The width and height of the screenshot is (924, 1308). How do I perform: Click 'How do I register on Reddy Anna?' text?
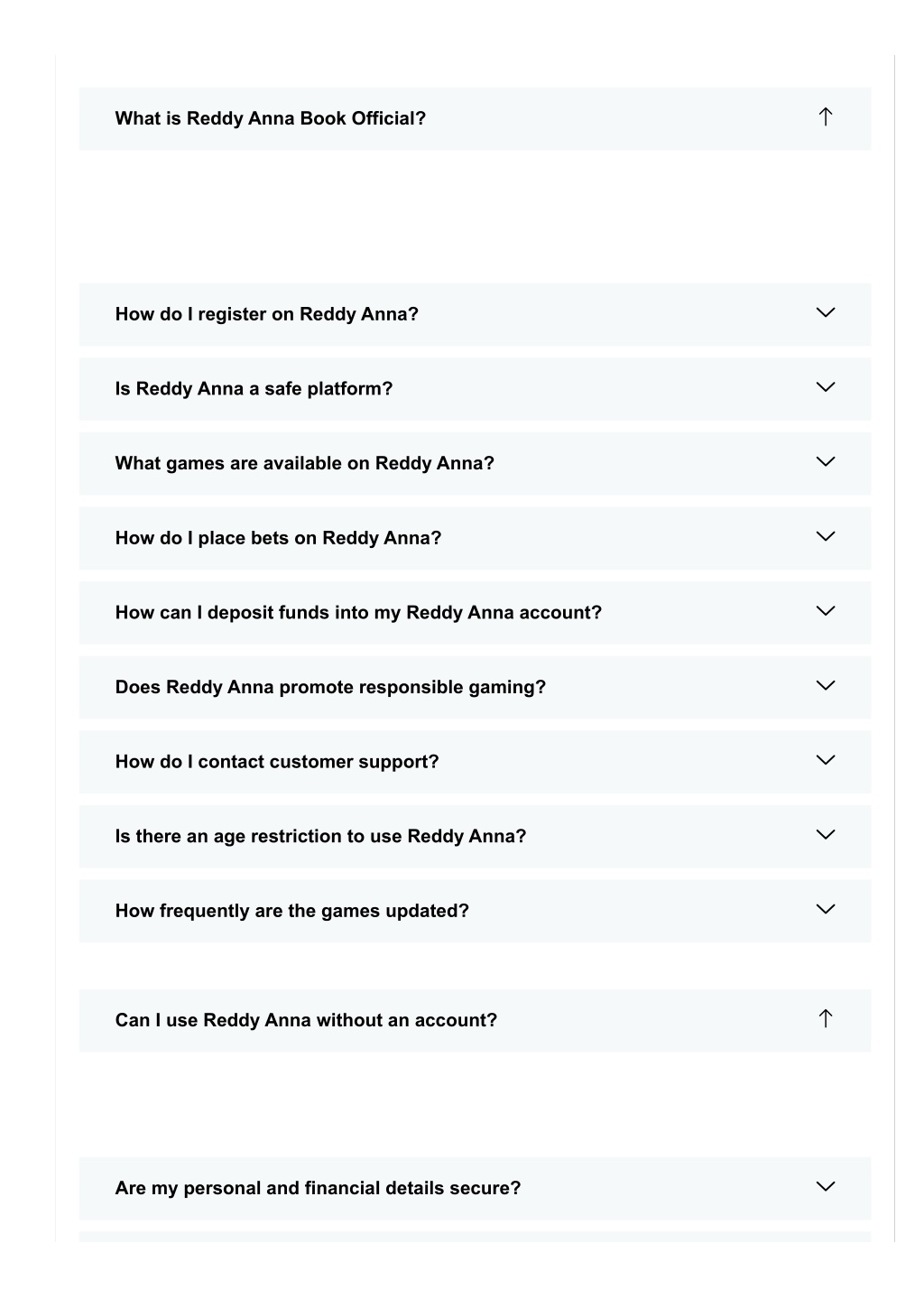tap(267, 314)
